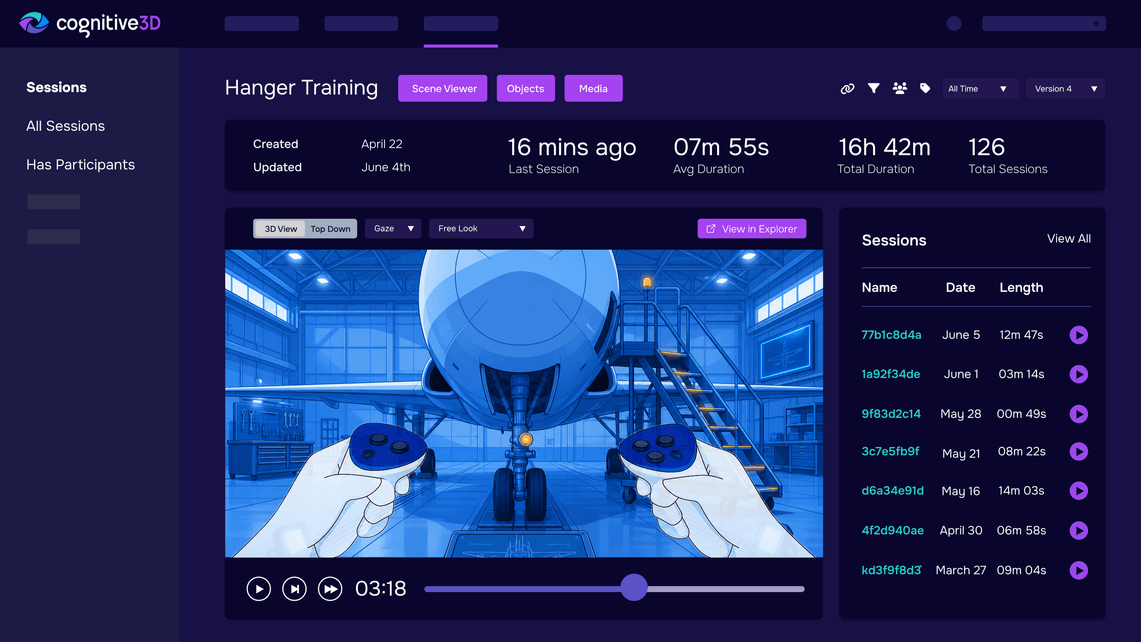
Task: Click the 12m 47s length value
Action: pos(1021,335)
